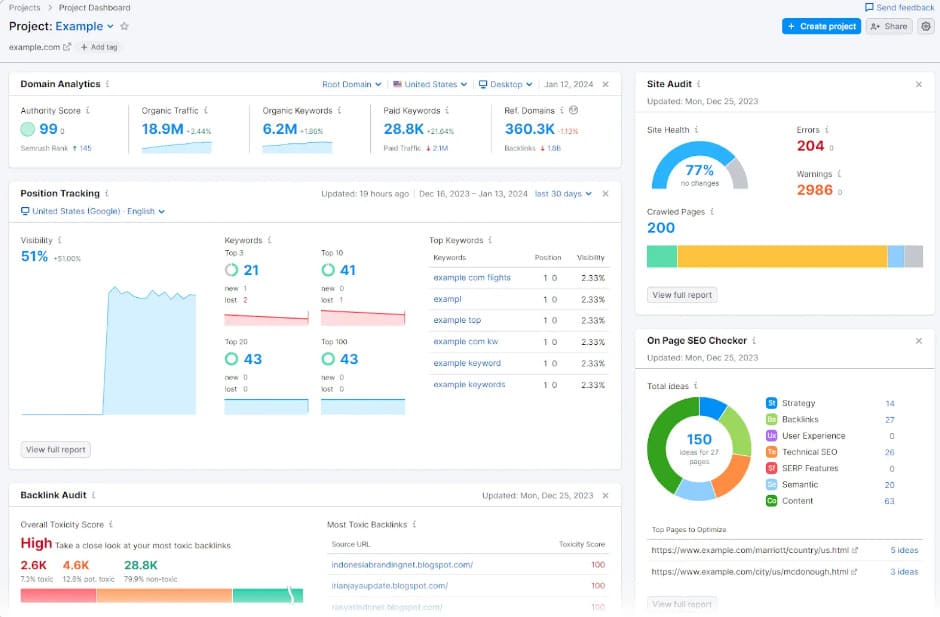Show Ref. Domains info tooltip icon

[x=562, y=110]
